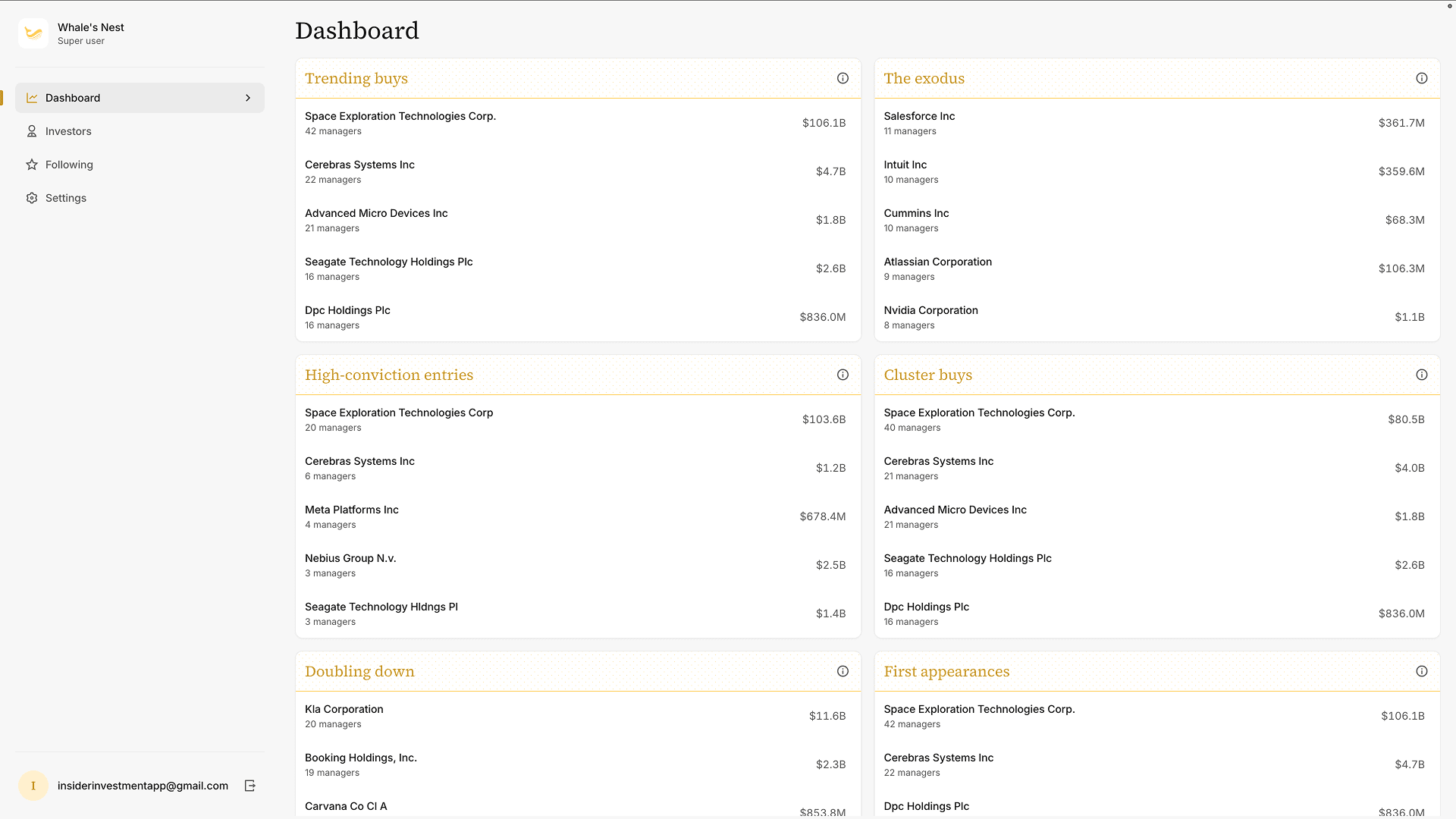1456x819 pixels.
Task: Select Advanced Micro Devices Inc in Cluster buys
Action: 1156,516
